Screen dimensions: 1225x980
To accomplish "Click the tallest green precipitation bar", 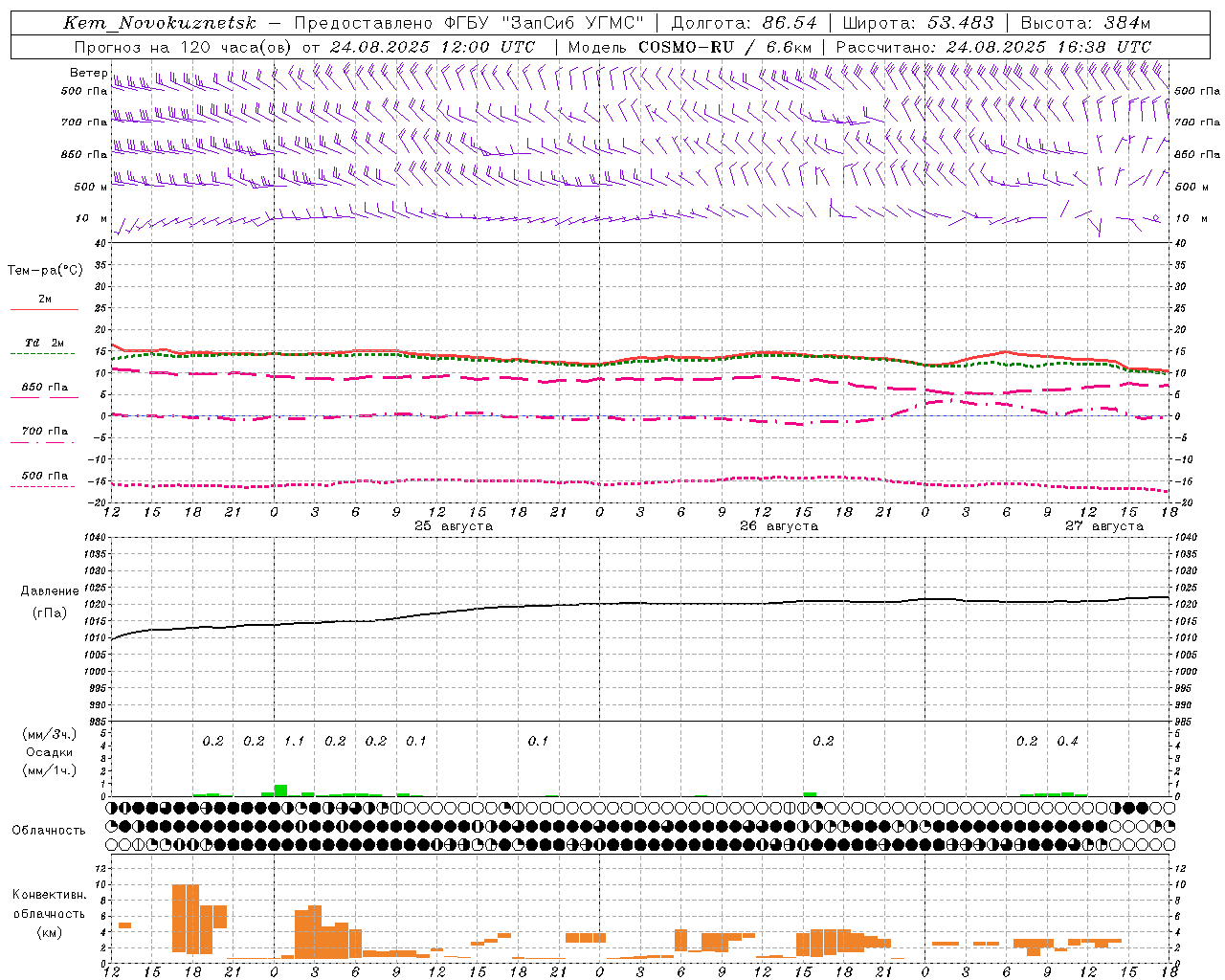I will click(x=280, y=791).
